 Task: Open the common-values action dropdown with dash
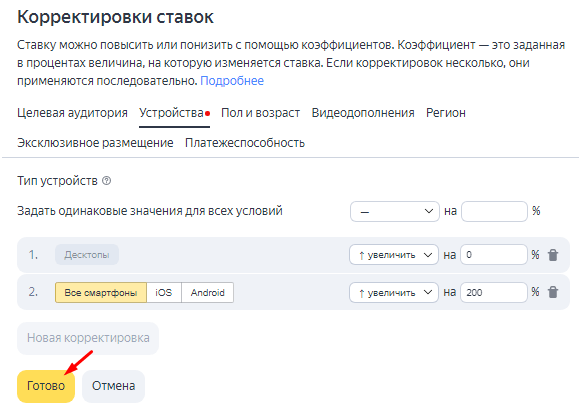(395, 211)
